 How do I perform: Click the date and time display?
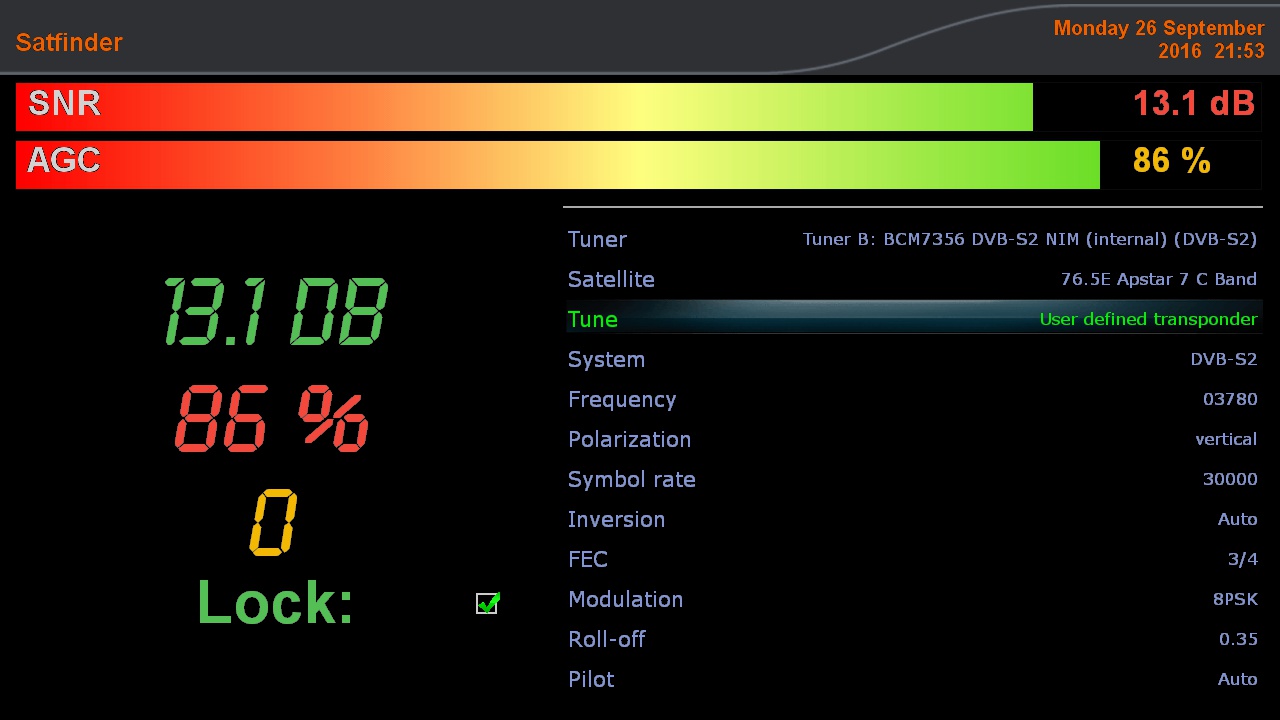(x=1159, y=39)
